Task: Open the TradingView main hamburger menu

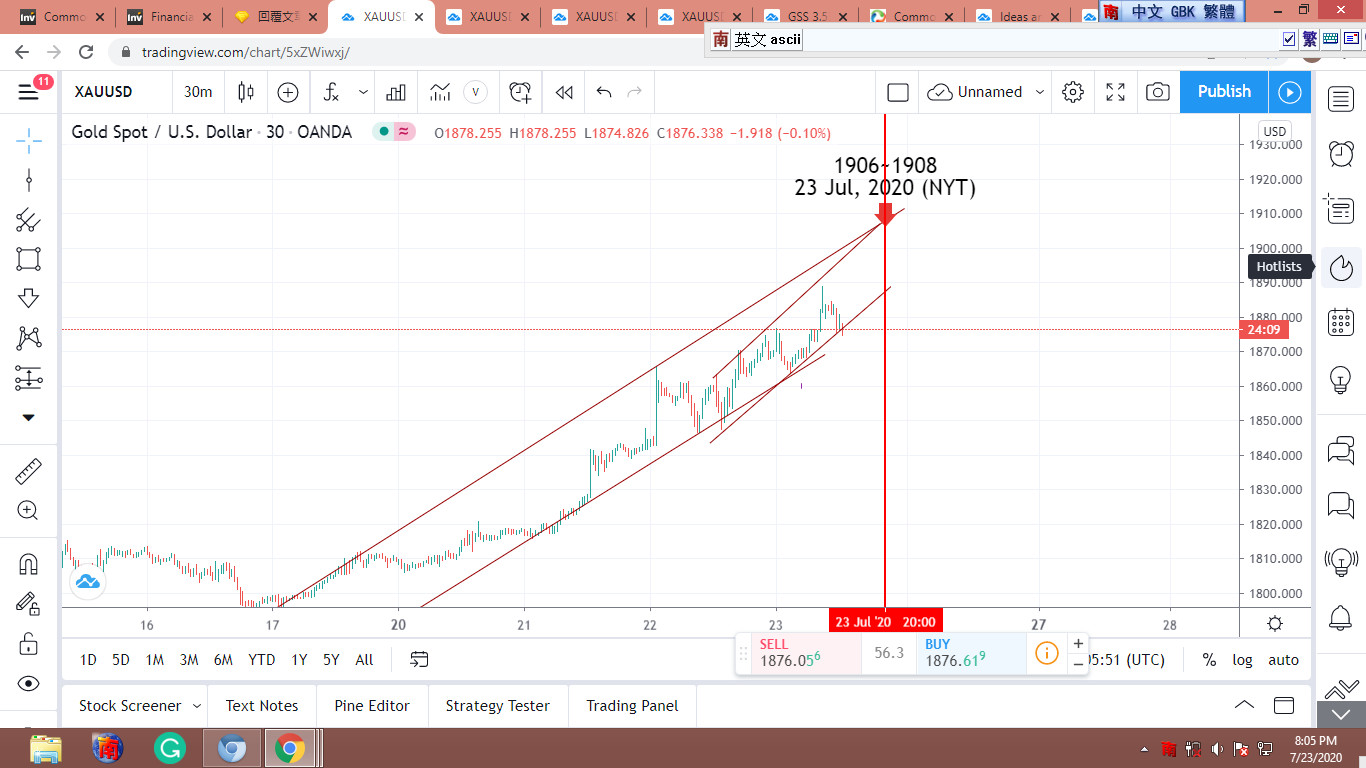Action: point(29,92)
